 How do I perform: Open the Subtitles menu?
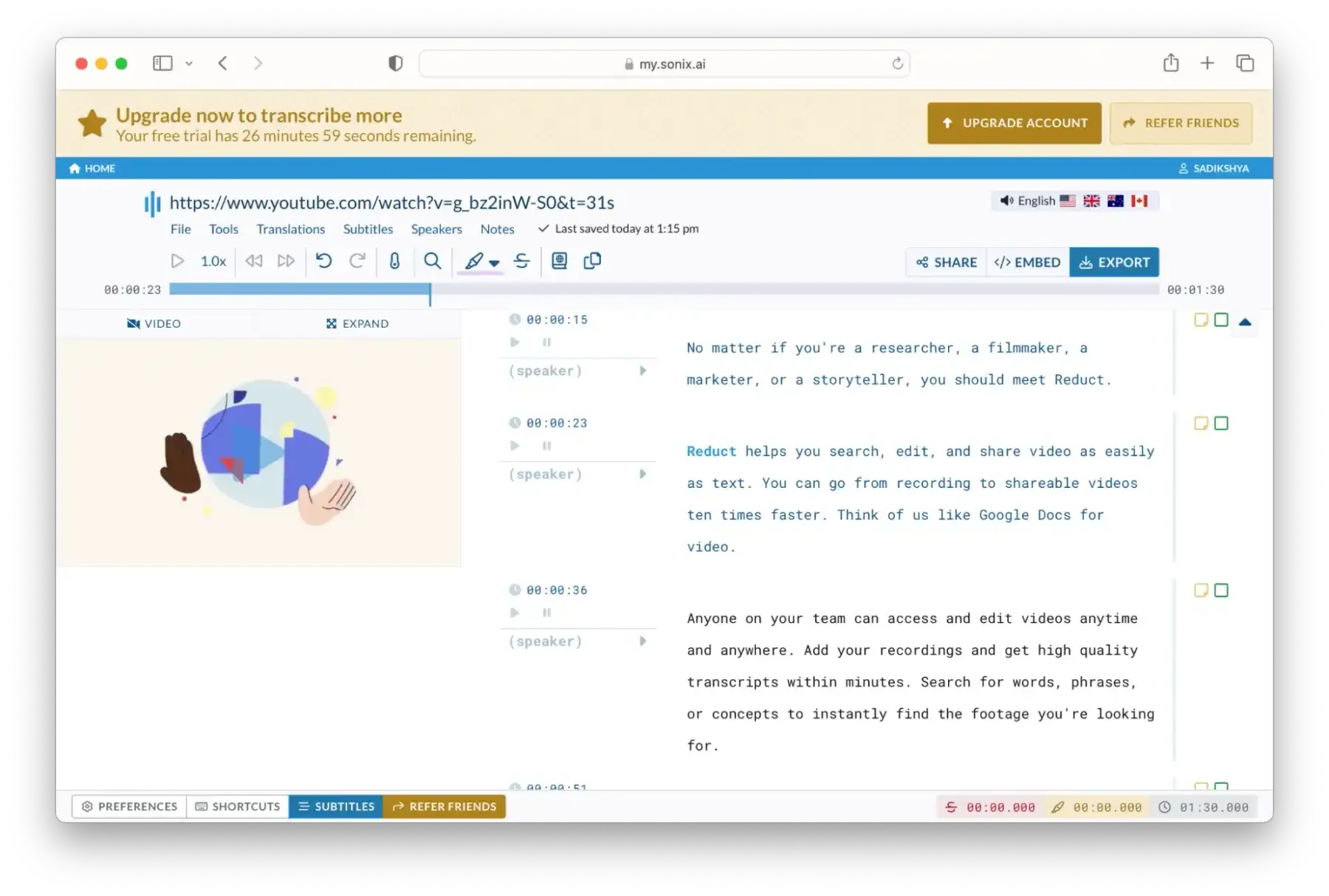(368, 229)
